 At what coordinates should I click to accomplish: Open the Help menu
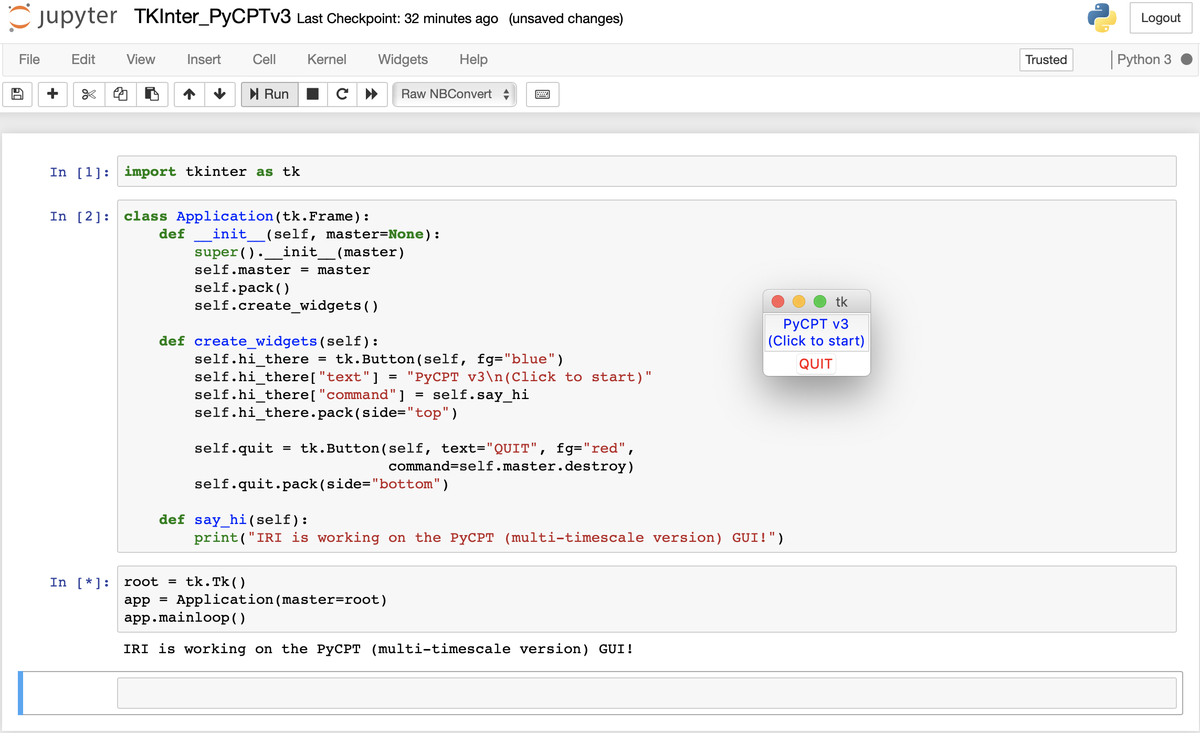473,59
